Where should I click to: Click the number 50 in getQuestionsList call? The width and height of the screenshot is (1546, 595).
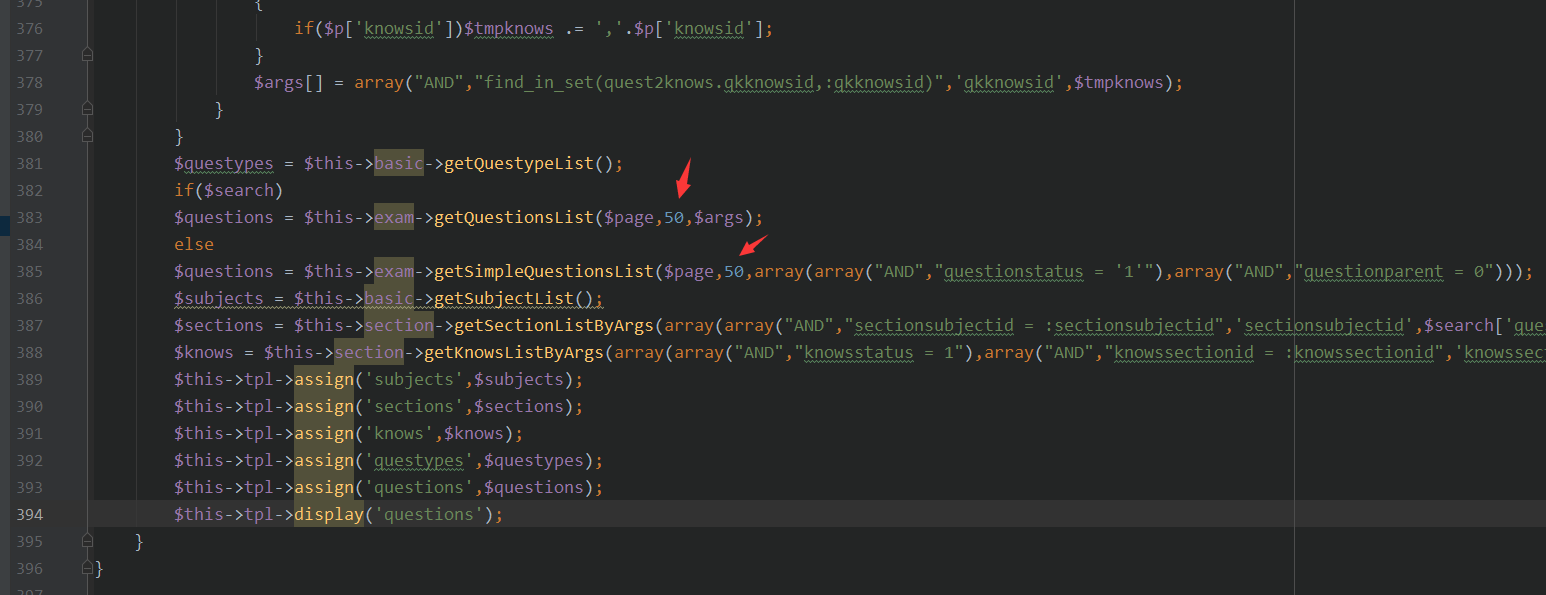point(673,217)
